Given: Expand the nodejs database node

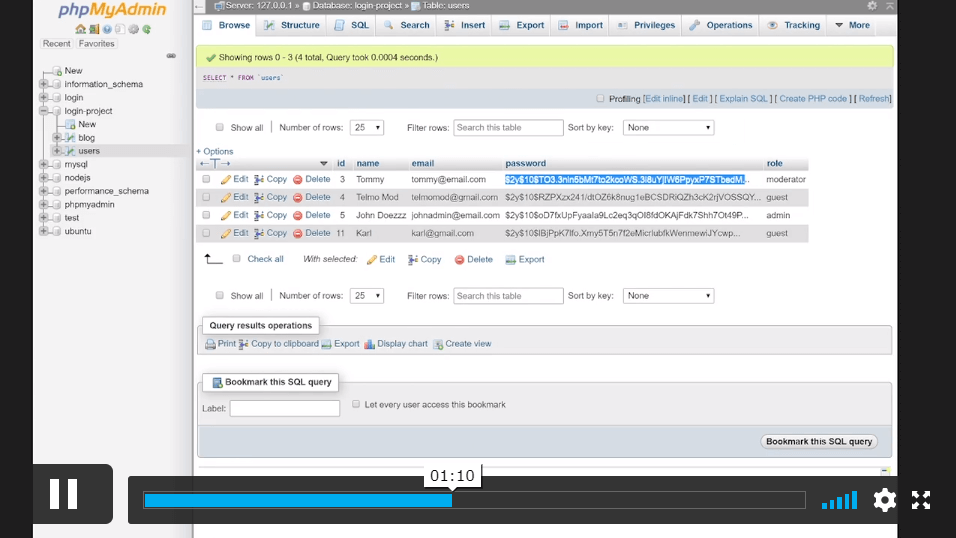Looking at the screenshot, I should point(43,178).
